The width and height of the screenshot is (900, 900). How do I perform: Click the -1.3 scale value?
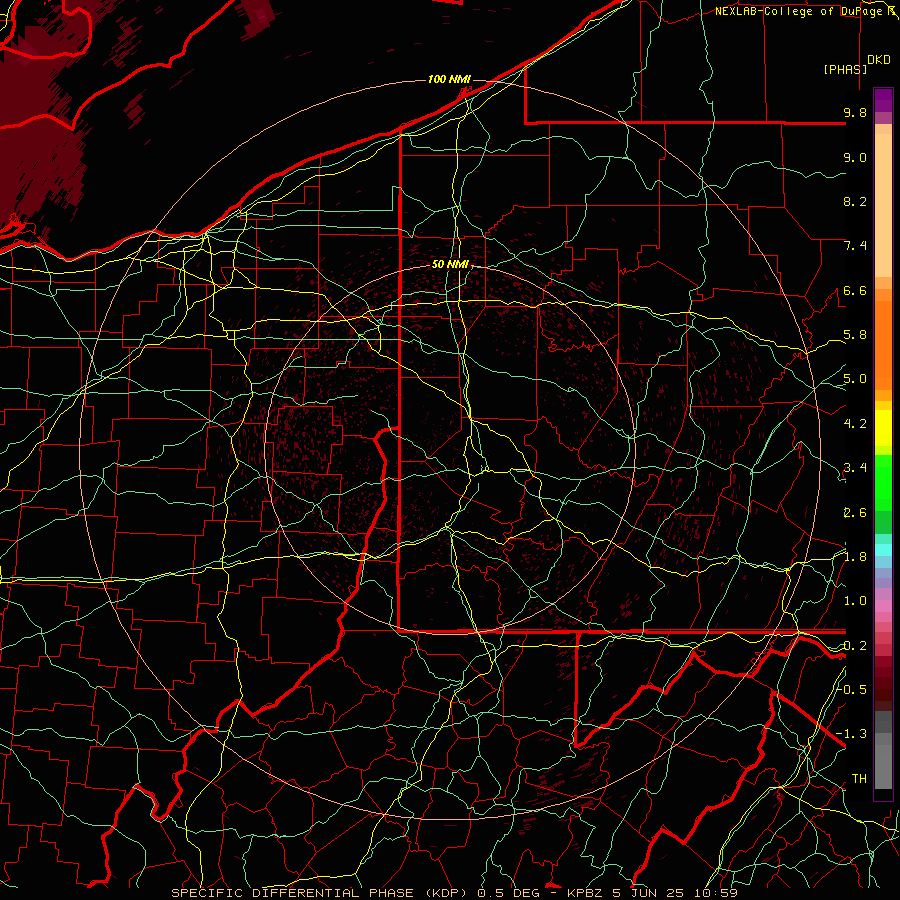click(852, 734)
